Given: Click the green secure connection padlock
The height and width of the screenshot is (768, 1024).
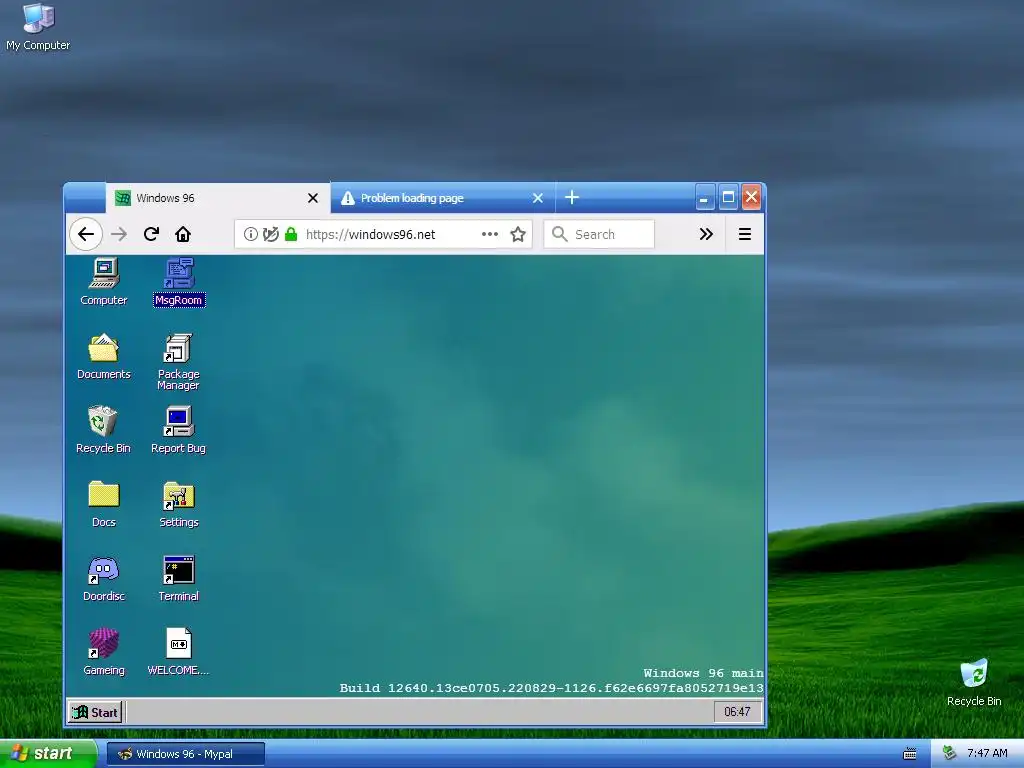Looking at the screenshot, I should point(291,234).
